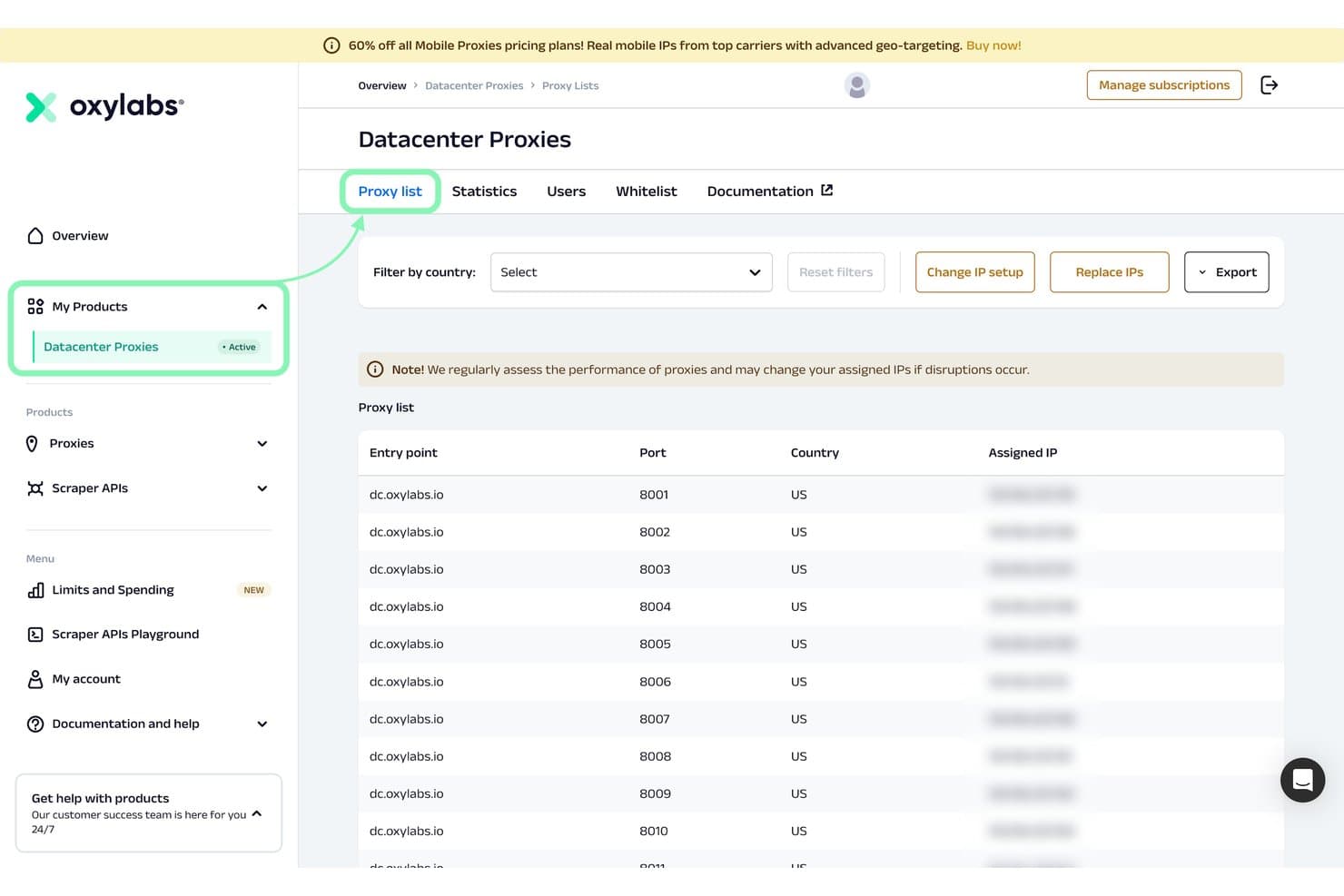This screenshot has height=896, width=1344.
Task: Click dc.oxylabs.io entry in the 8001 row
Action: pyautogui.click(x=406, y=495)
